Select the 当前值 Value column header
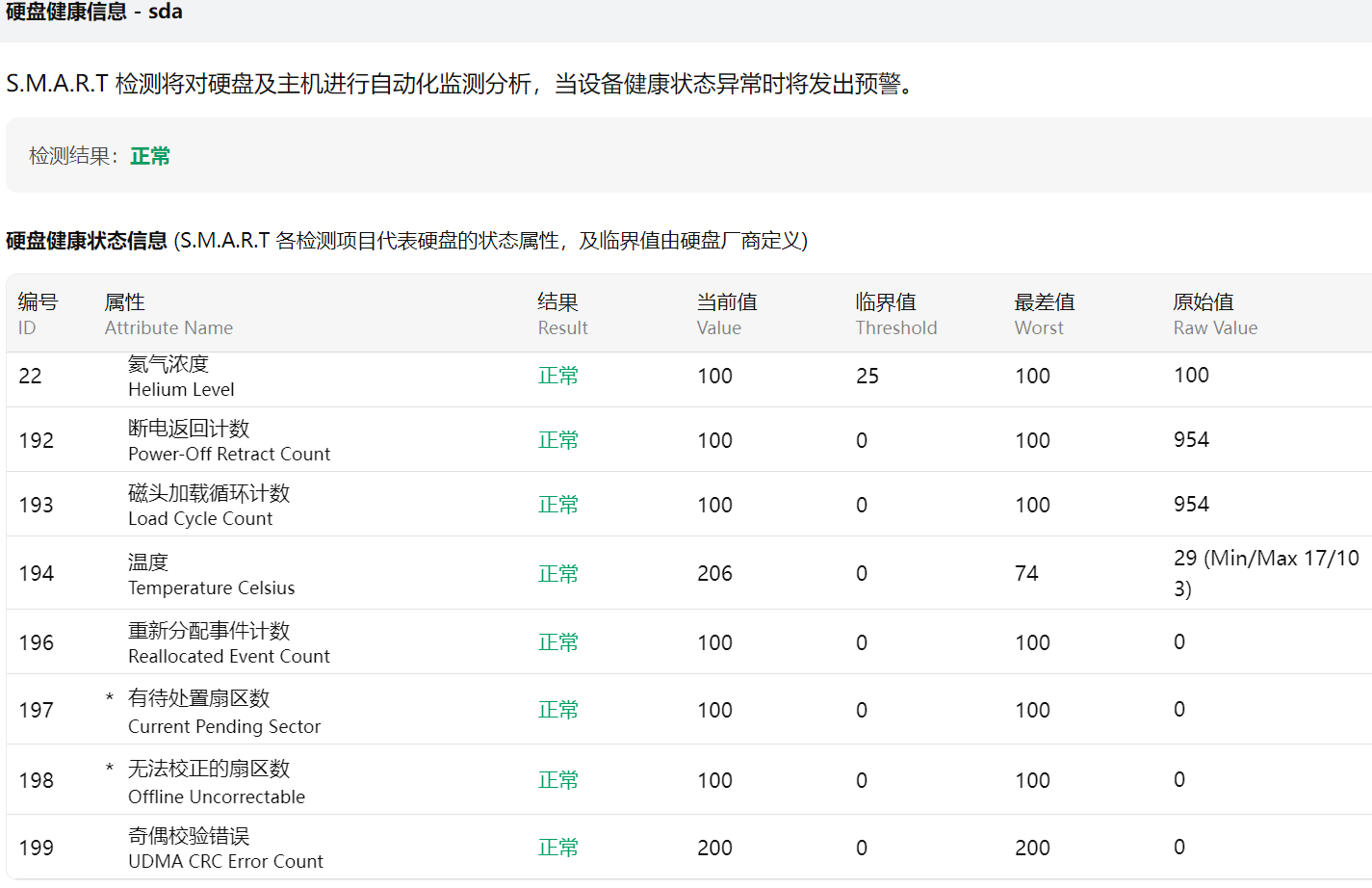 click(727, 314)
